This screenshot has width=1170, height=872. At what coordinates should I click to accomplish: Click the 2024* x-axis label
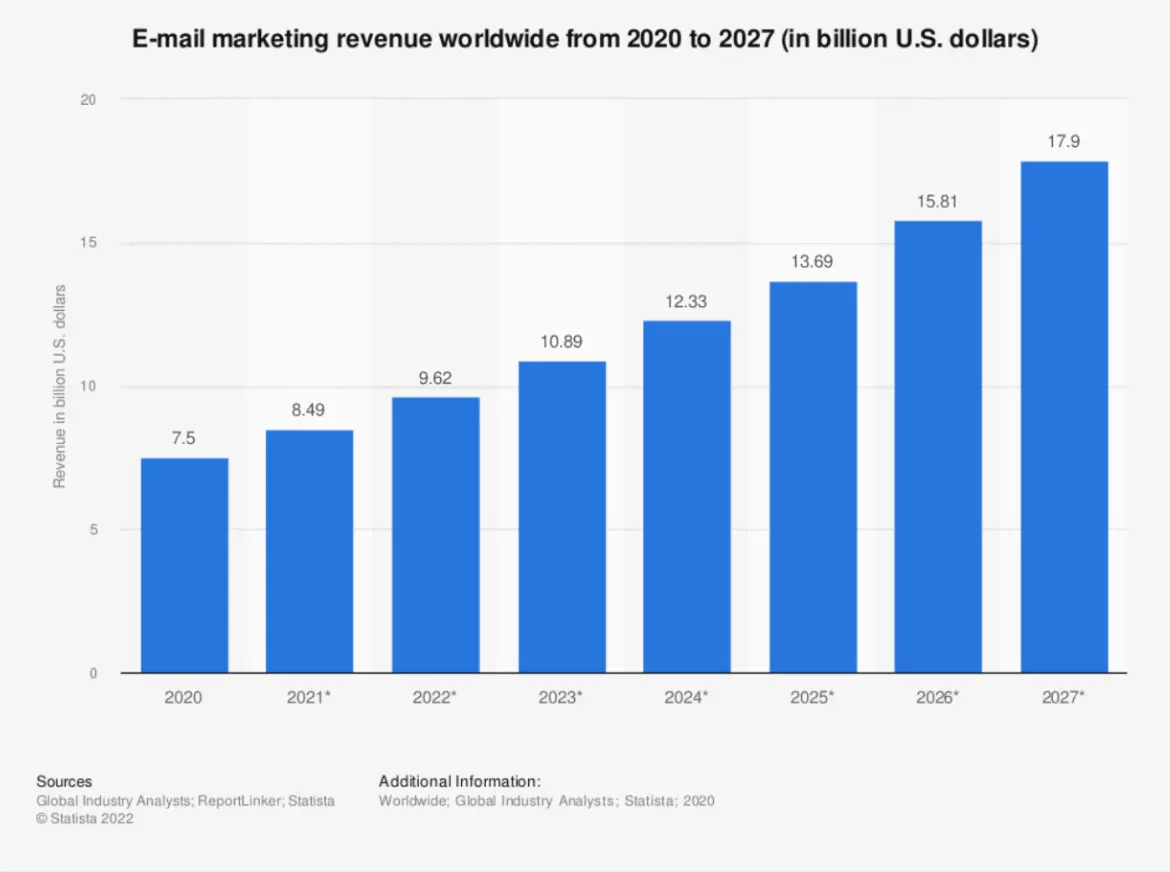point(687,697)
